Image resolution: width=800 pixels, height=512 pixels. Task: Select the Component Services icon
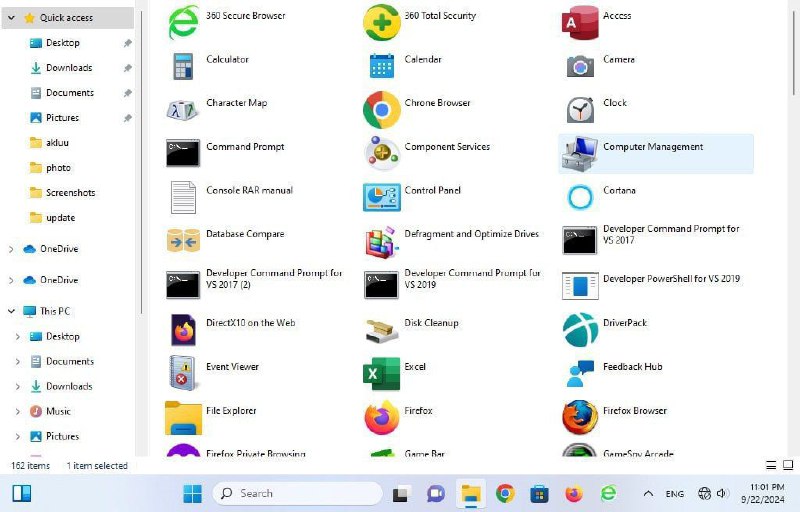coord(381,153)
